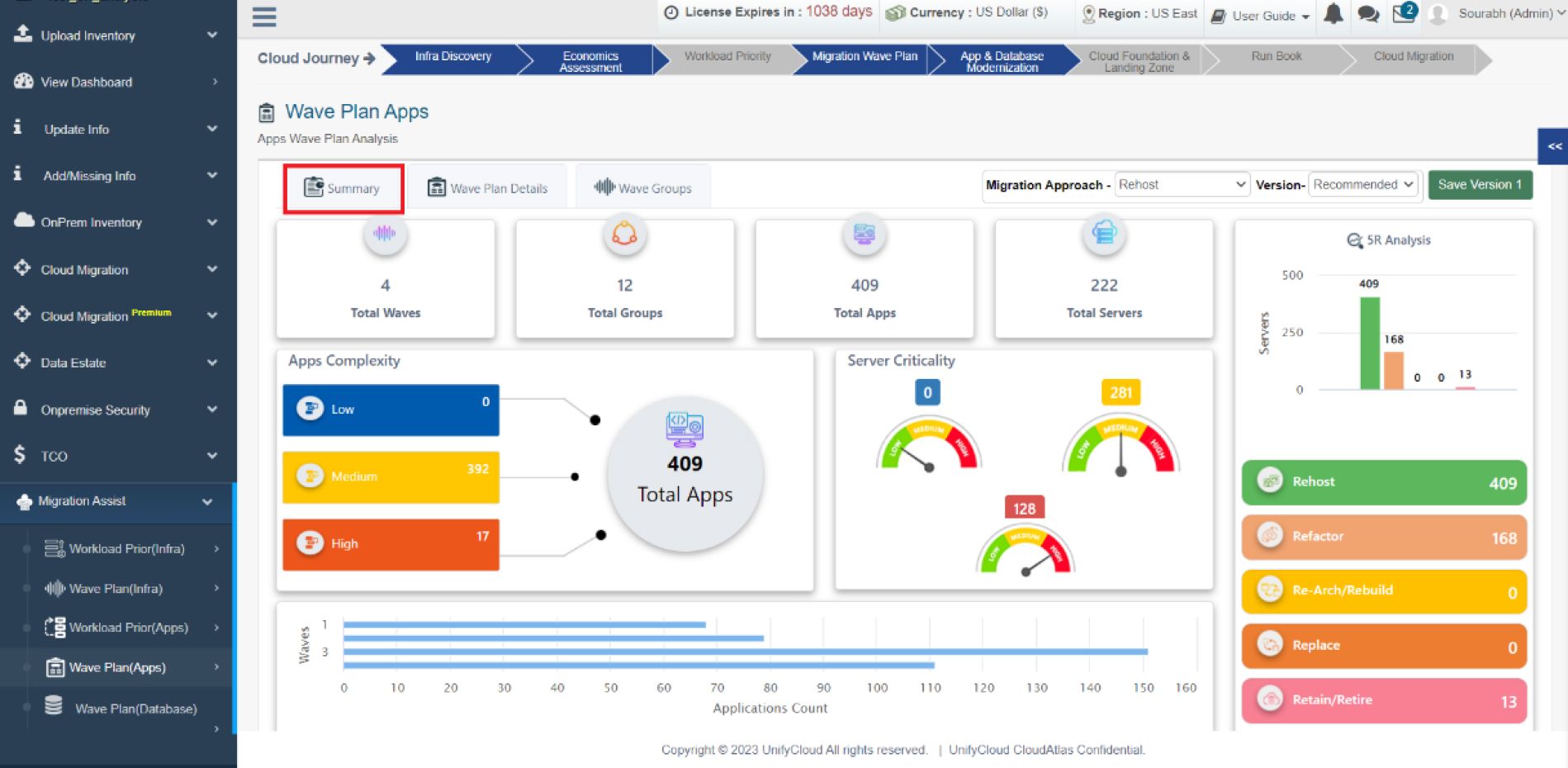Image resolution: width=1568 pixels, height=768 pixels.
Task: Open Wave Plan(Infra) in sidebar
Action: [116, 588]
